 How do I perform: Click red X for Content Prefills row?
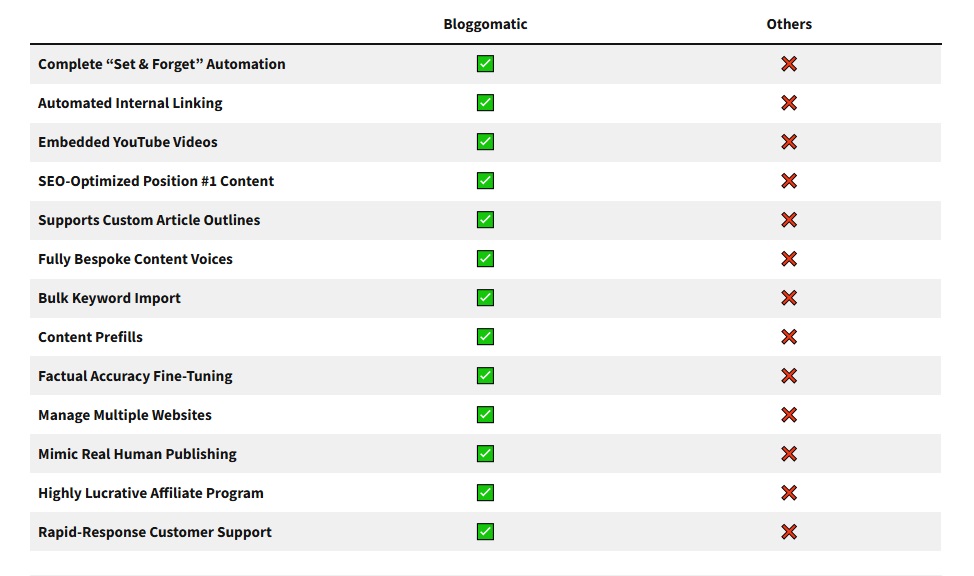pos(789,337)
